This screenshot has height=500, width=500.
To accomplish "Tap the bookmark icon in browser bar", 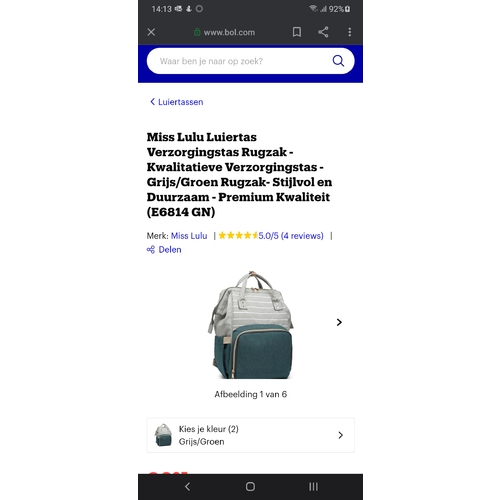I will click(x=297, y=32).
